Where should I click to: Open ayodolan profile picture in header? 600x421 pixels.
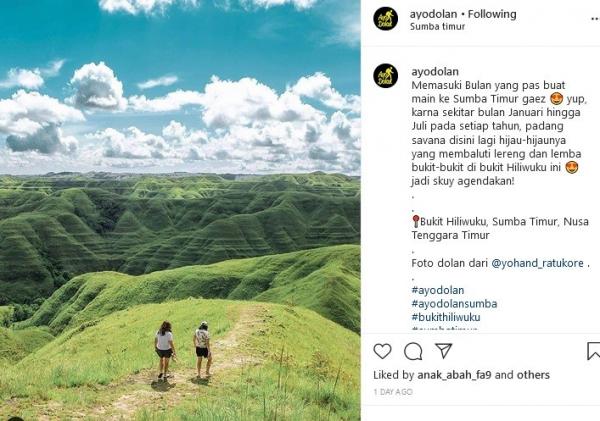click(x=385, y=18)
